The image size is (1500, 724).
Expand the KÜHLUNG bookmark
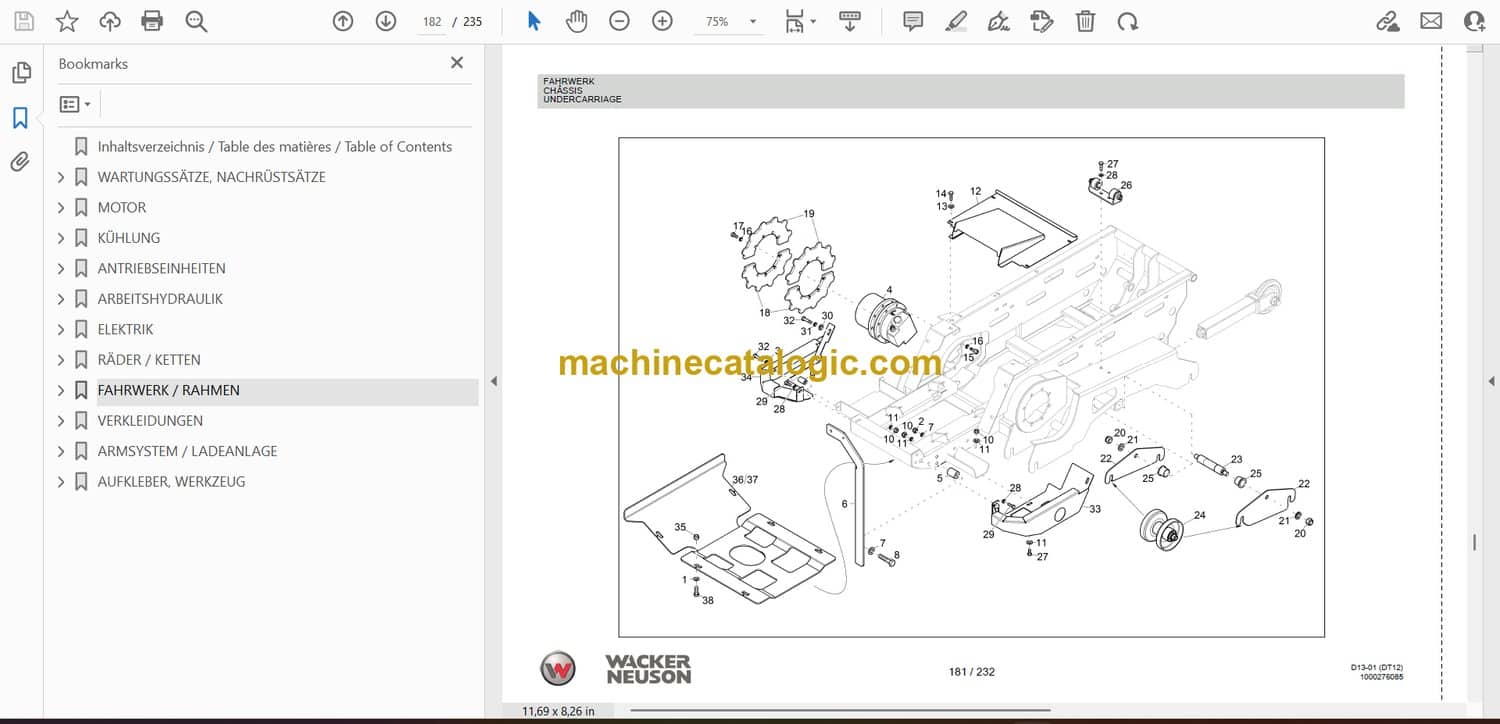coord(61,238)
